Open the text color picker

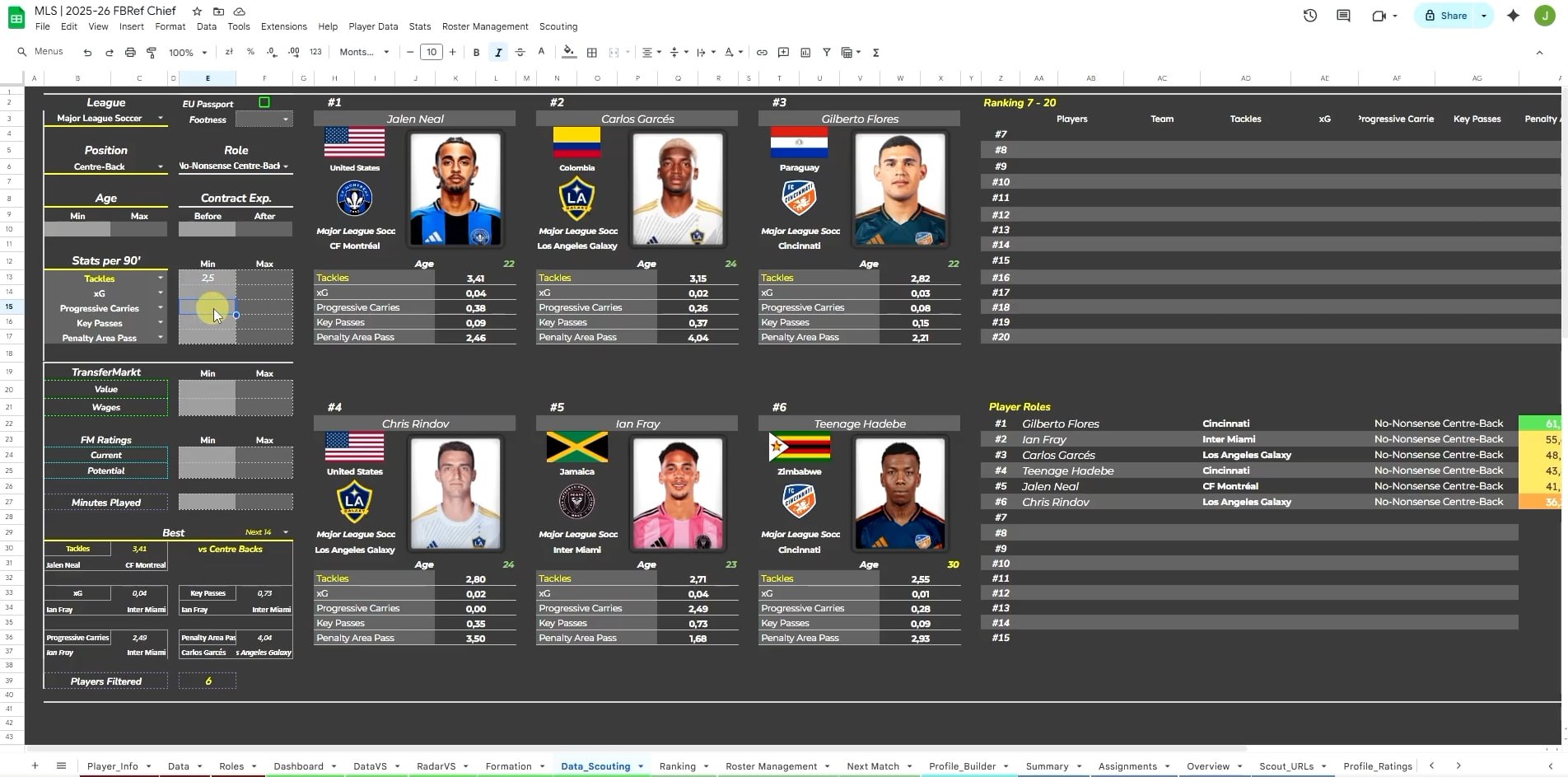pos(541,52)
